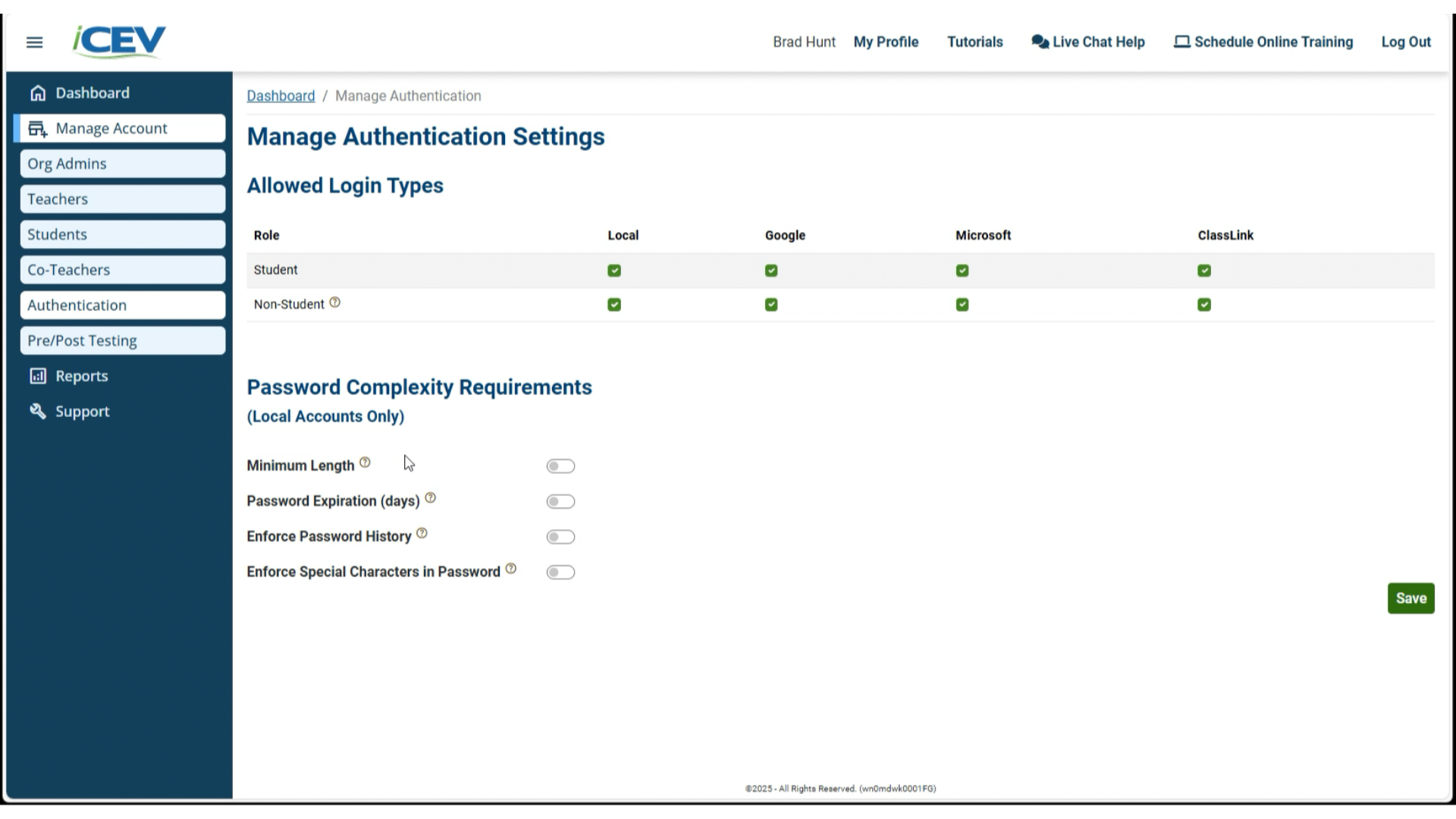The image size is (1456, 819).
Task: Enable the Minimum Length toggle
Action: 560,466
